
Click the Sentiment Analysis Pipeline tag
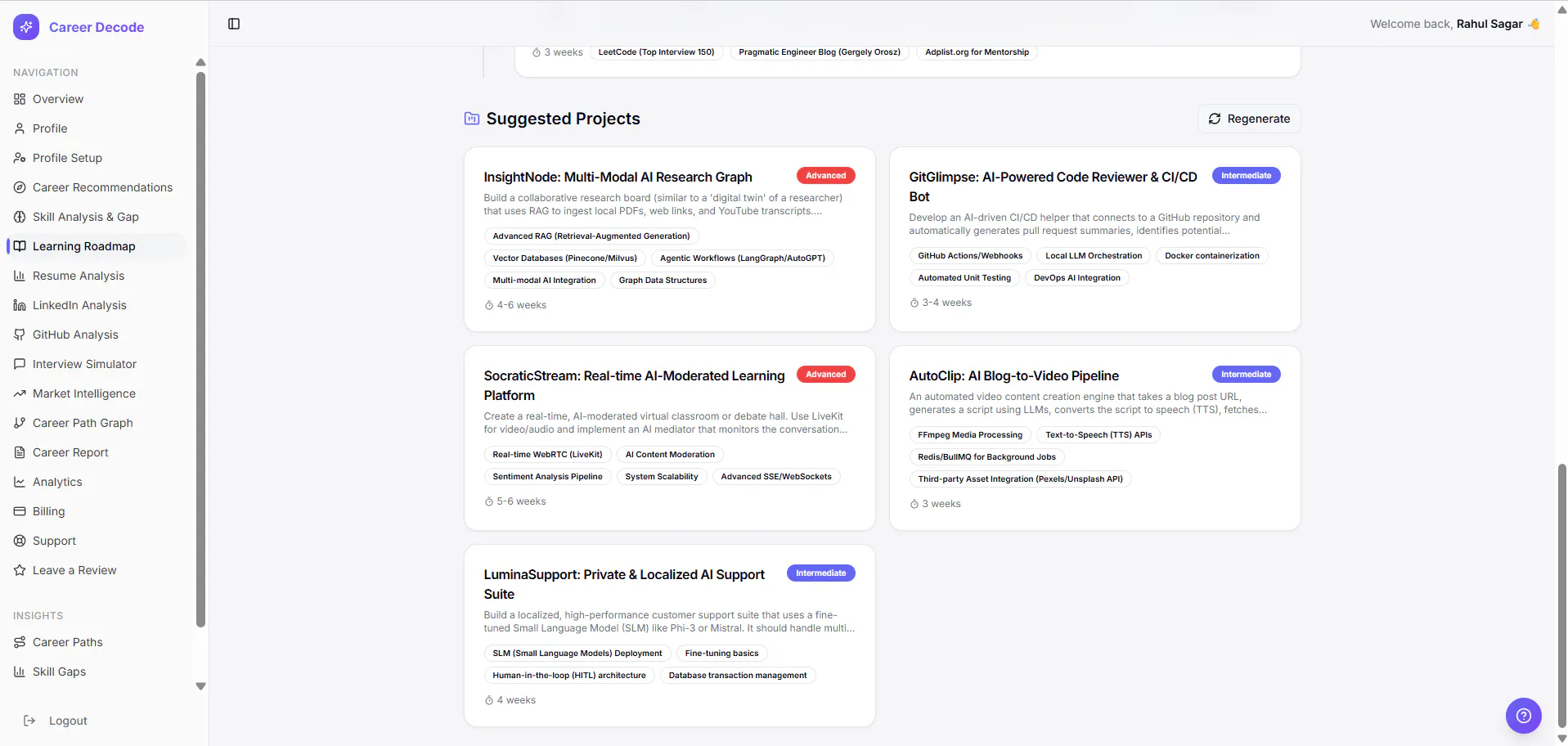tap(547, 476)
